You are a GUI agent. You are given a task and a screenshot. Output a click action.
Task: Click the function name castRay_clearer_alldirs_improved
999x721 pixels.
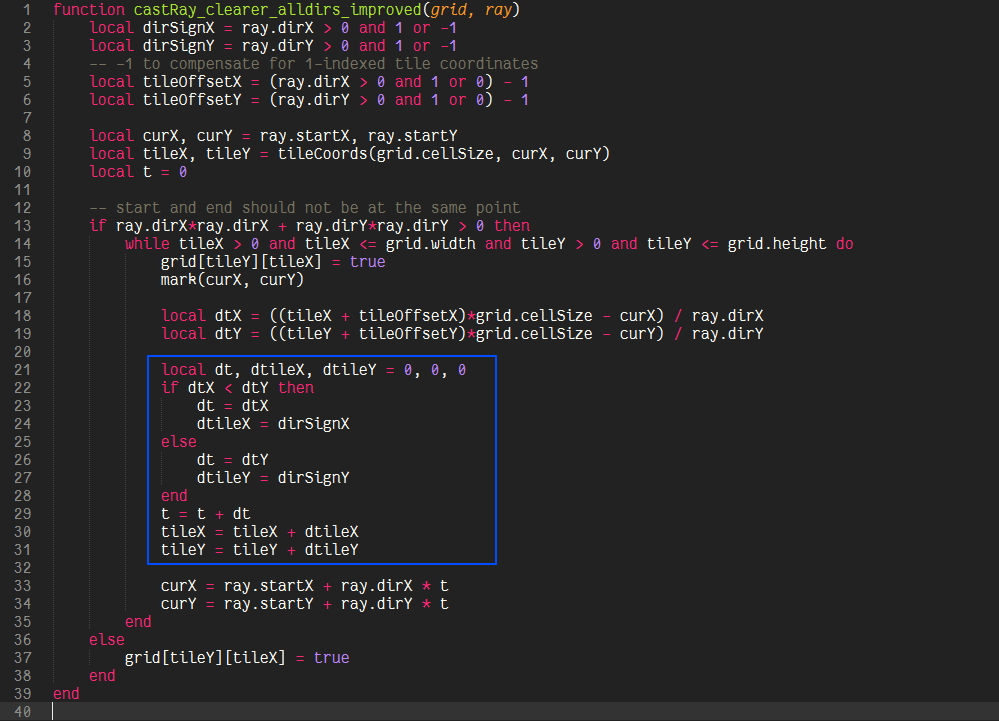275,10
